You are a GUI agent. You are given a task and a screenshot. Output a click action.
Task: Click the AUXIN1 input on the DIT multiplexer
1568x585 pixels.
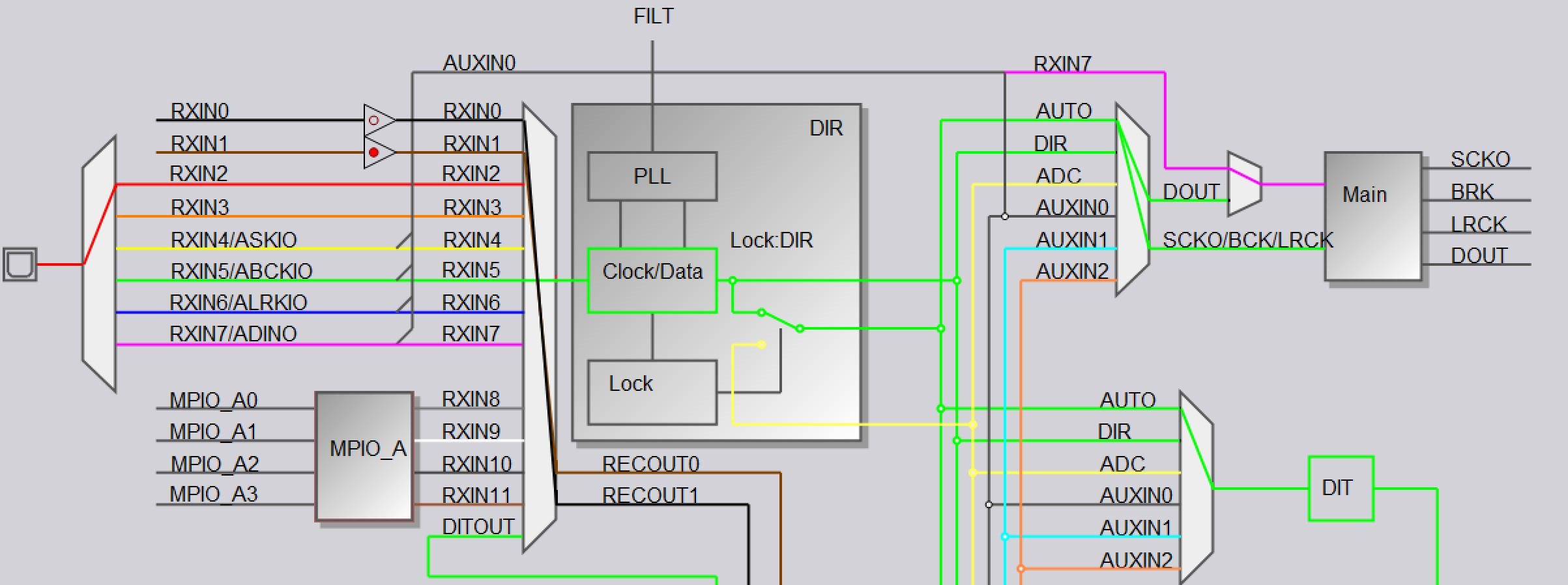click(x=1136, y=528)
